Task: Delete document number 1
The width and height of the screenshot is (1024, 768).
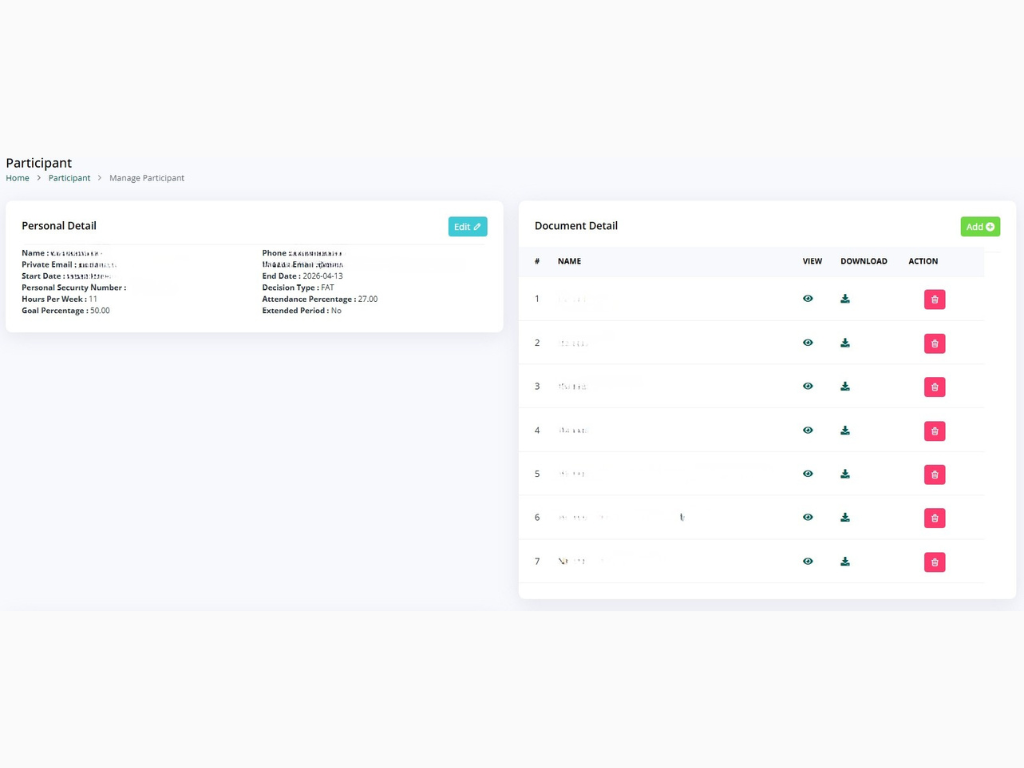Action: 934,299
